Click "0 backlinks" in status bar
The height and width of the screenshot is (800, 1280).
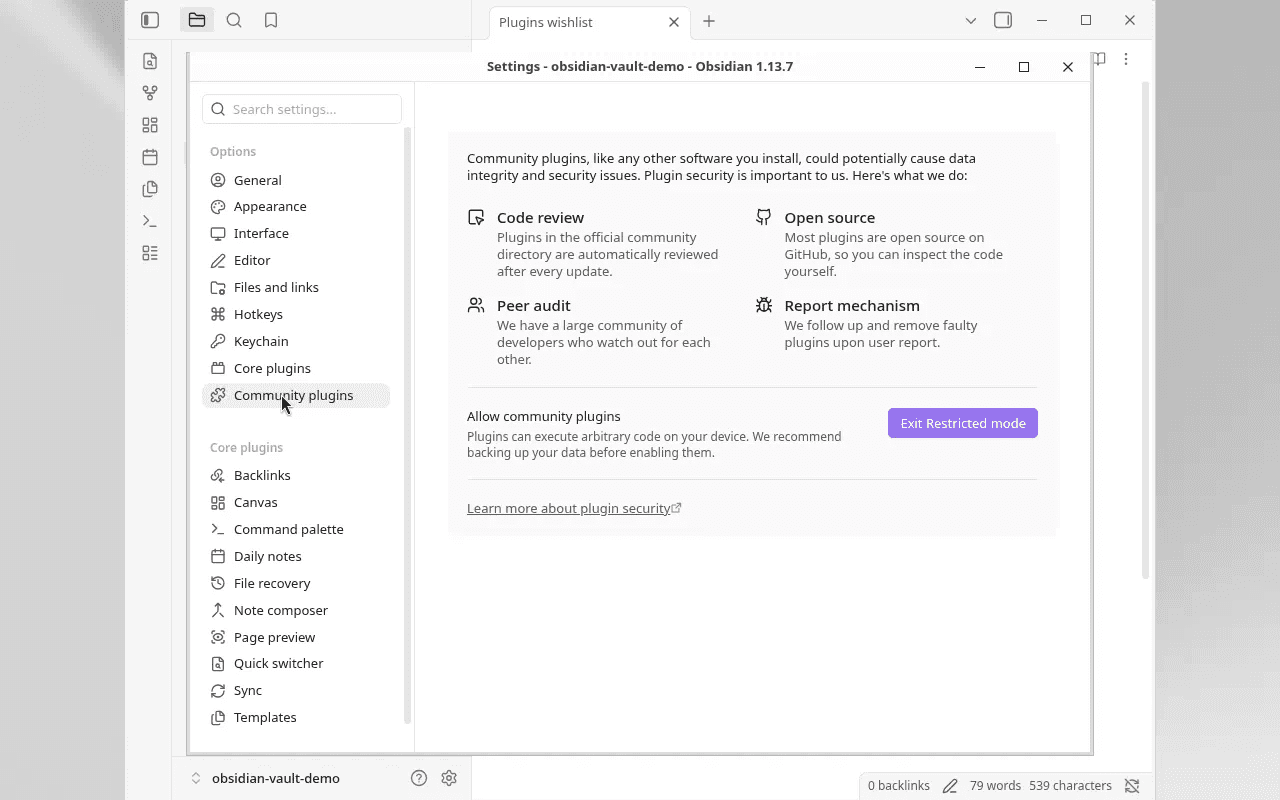899,786
